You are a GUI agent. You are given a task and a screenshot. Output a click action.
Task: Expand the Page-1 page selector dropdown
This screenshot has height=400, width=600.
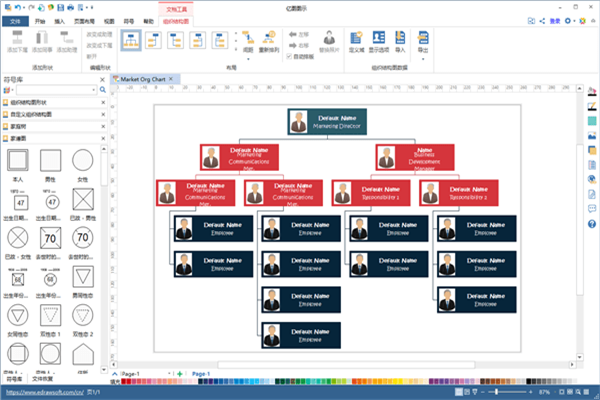point(169,374)
